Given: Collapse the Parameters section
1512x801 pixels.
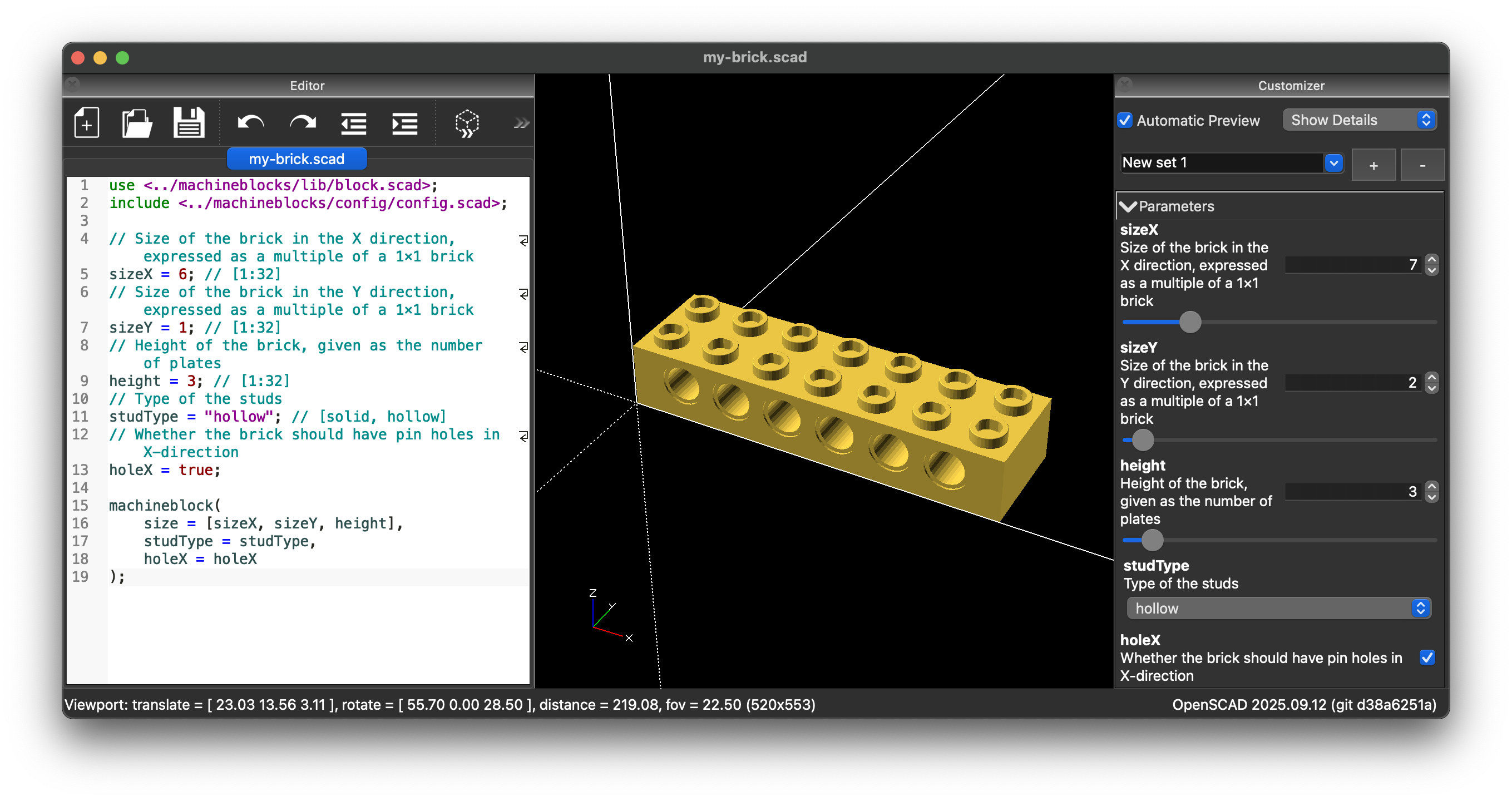Looking at the screenshot, I should [x=1128, y=206].
